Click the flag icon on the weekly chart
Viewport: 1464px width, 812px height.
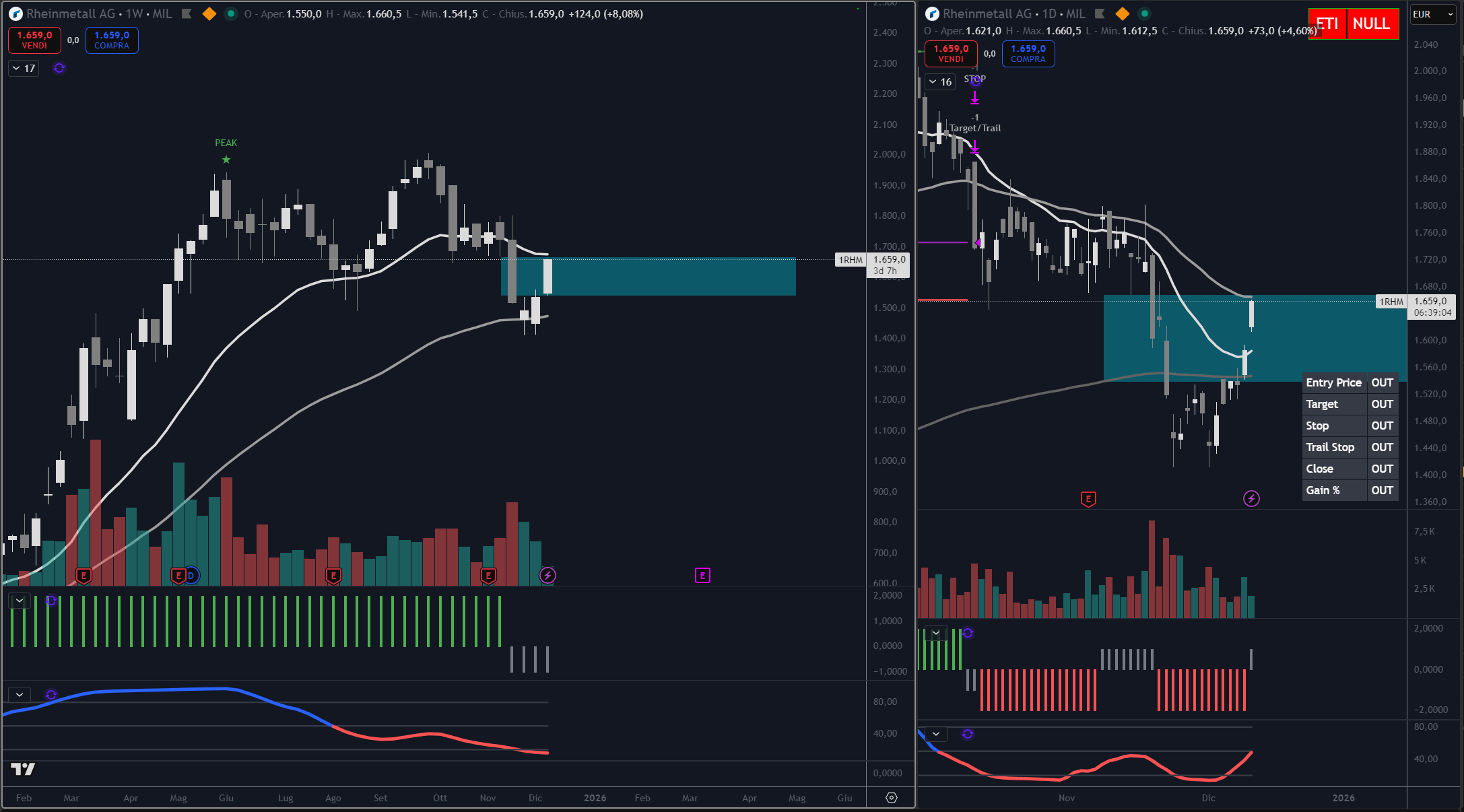point(187,13)
